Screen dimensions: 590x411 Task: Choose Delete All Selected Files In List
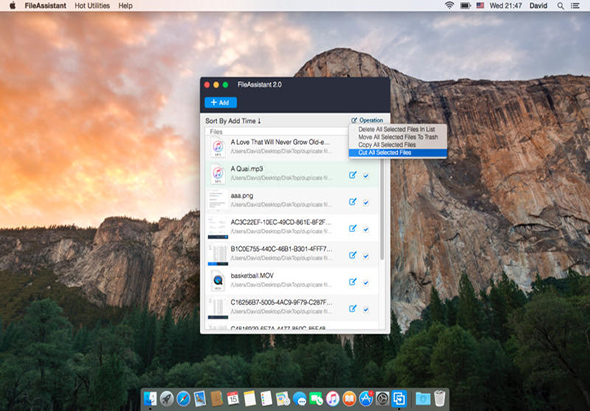click(398, 129)
